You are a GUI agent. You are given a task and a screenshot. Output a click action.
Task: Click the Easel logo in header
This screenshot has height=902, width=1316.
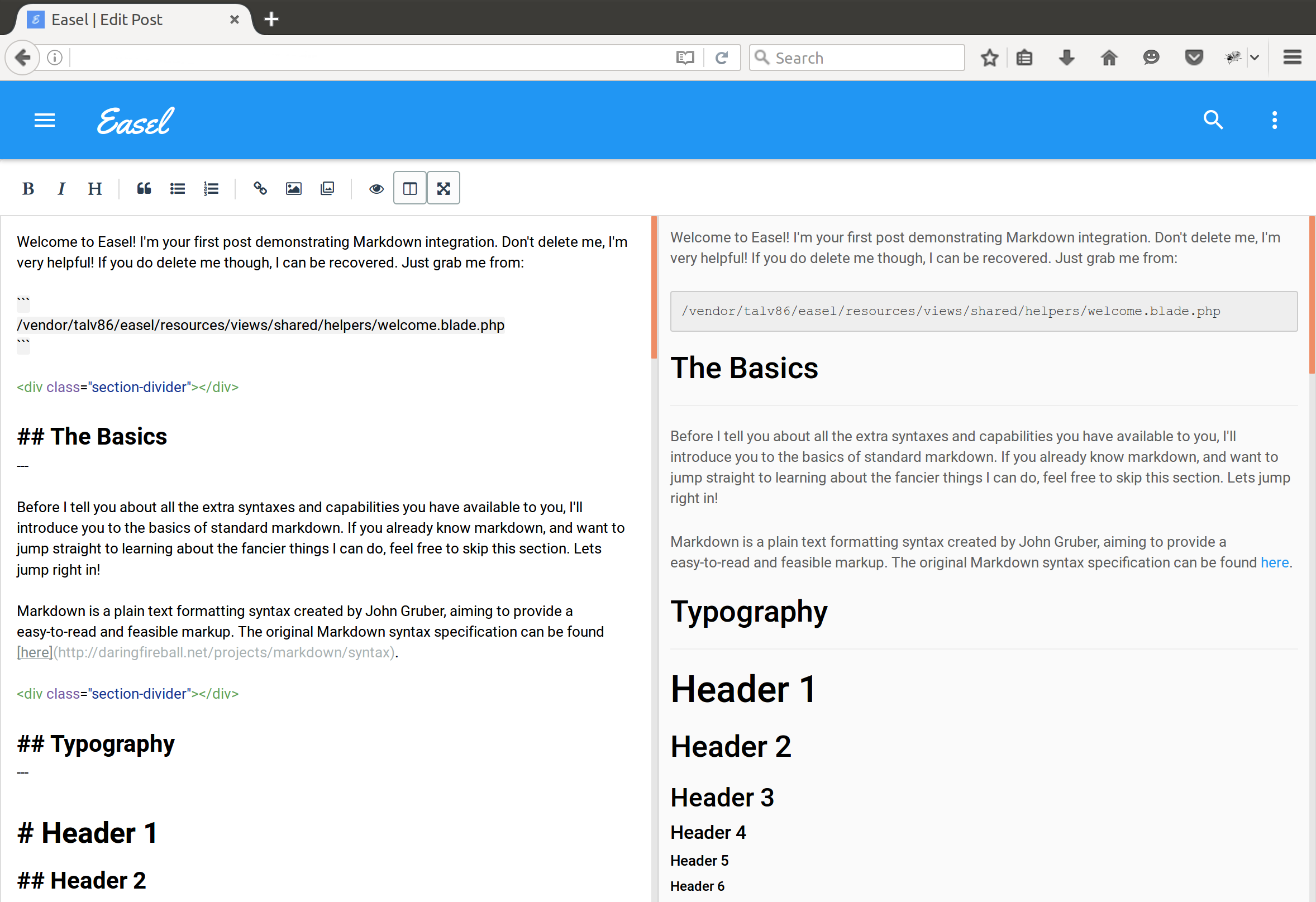tap(135, 120)
